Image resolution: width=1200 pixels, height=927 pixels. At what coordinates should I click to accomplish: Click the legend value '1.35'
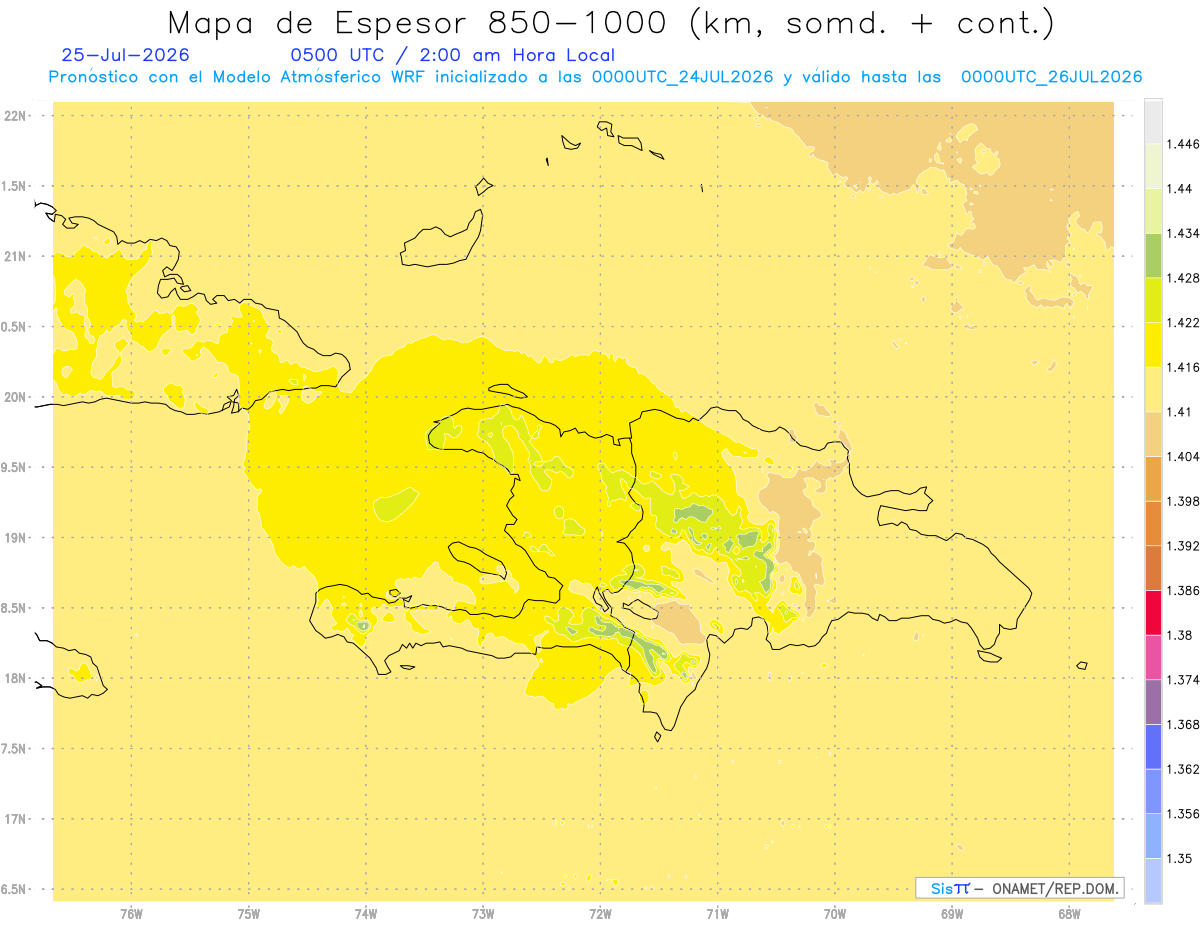tap(1179, 858)
